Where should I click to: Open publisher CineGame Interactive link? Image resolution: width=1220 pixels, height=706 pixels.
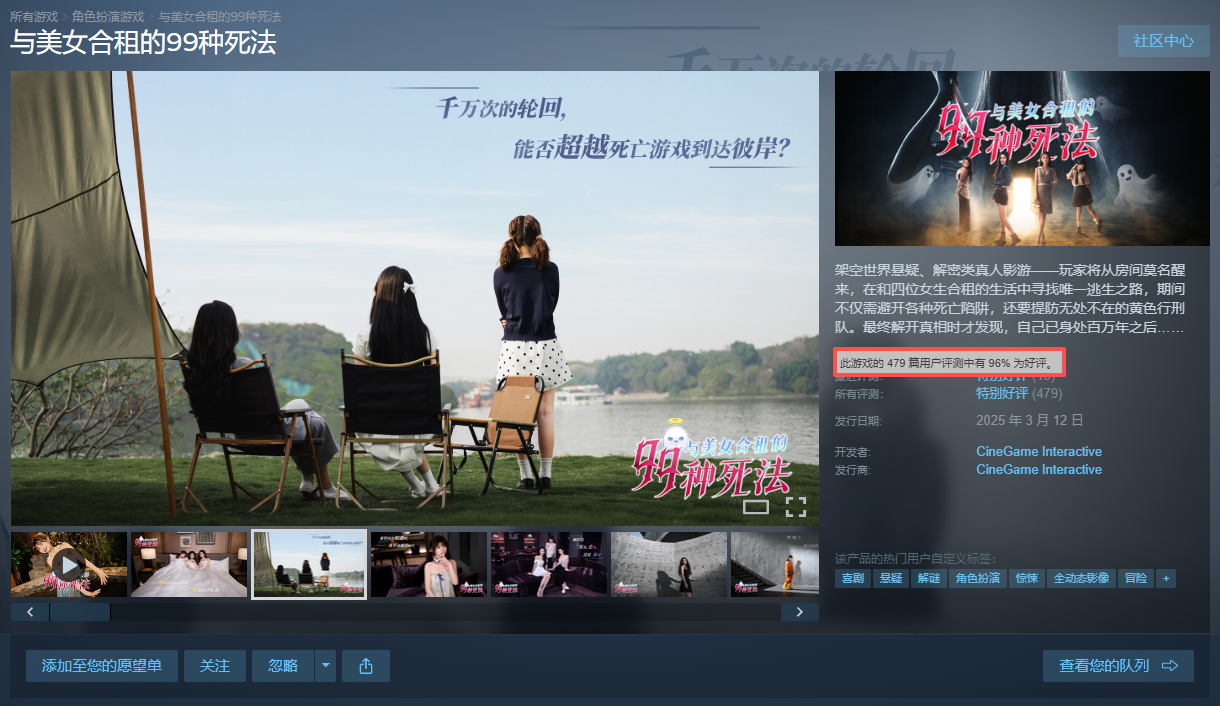1039,469
